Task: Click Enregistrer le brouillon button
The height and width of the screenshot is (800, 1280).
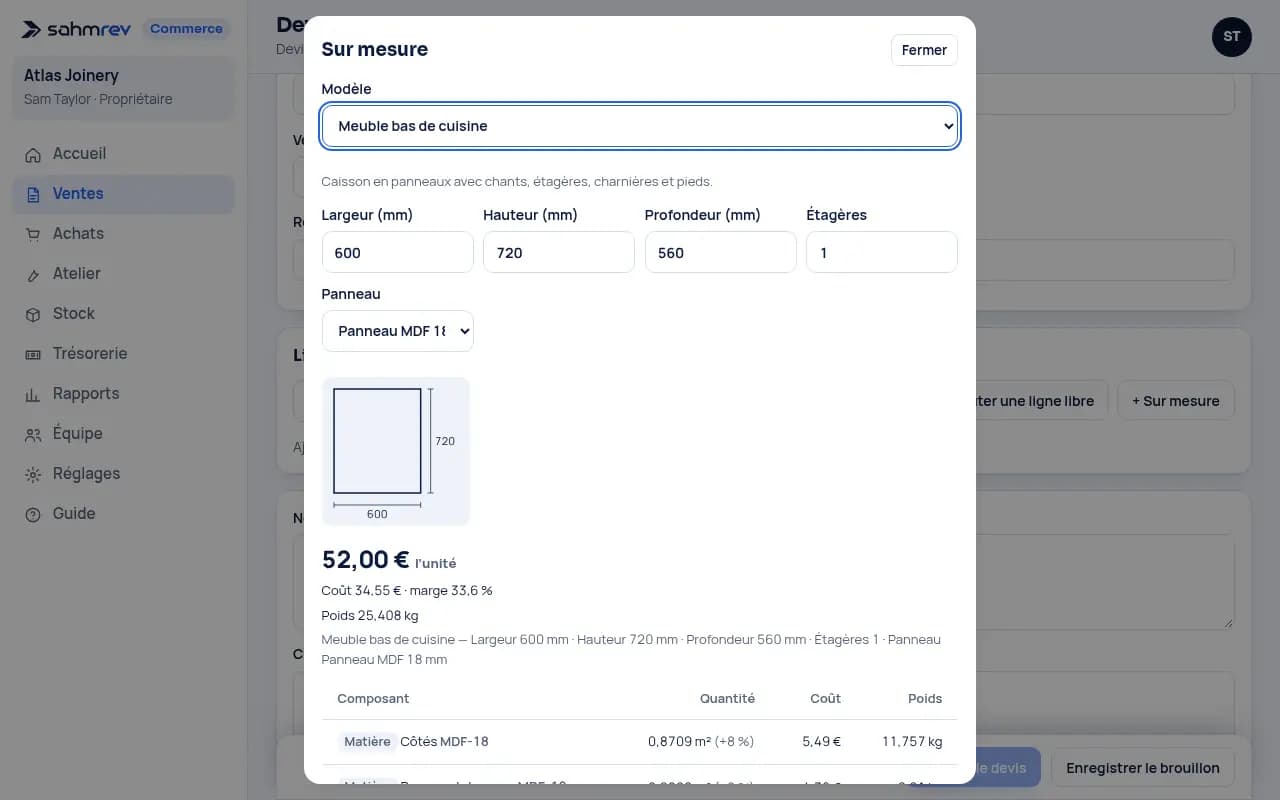Action: pos(1142,768)
